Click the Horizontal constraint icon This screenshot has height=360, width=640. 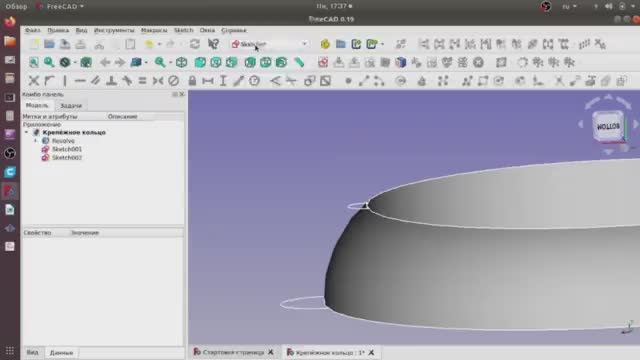tap(80, 80)
